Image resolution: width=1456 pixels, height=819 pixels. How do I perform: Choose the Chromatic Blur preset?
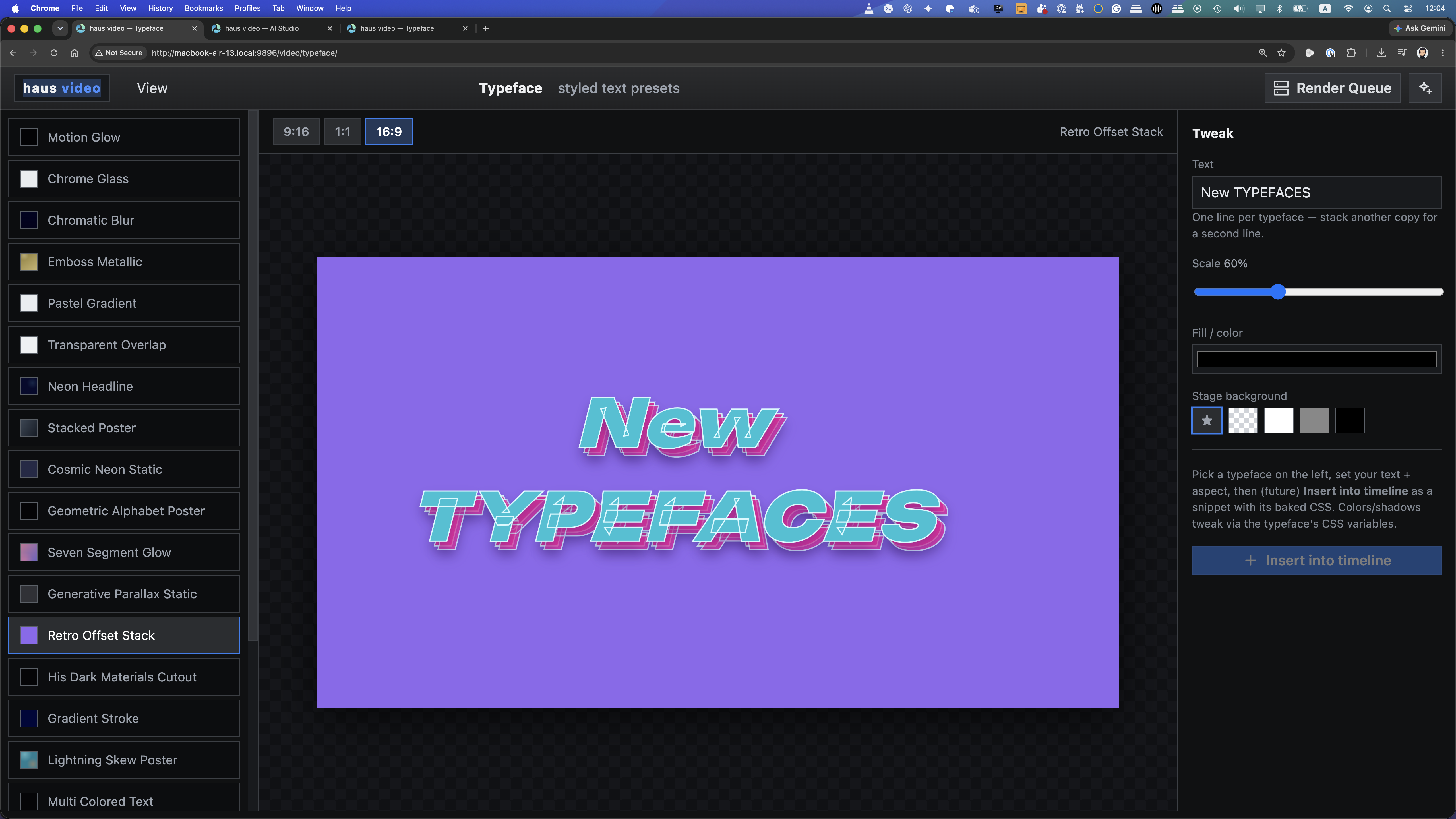coord(124,220)
